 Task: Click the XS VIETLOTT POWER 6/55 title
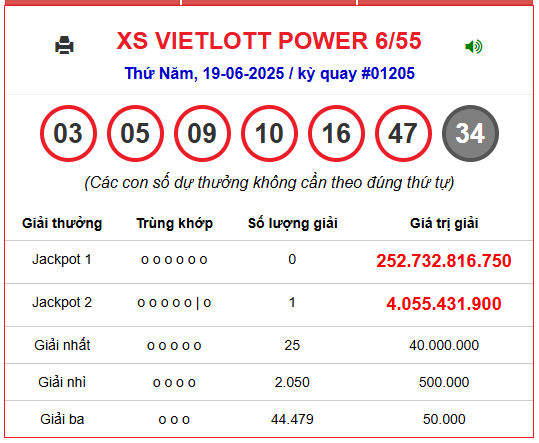point(269,41)
